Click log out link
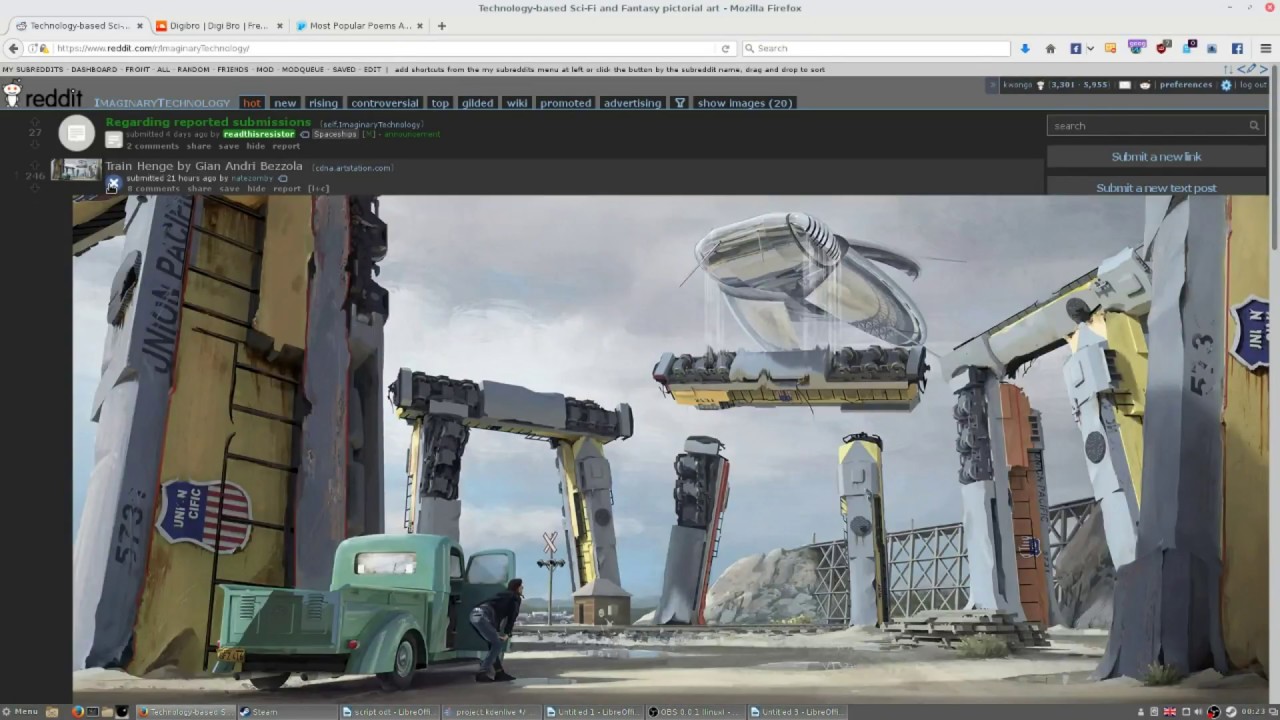The height and width of the screenshot is (720, 1280). (x=1253, y=85)
